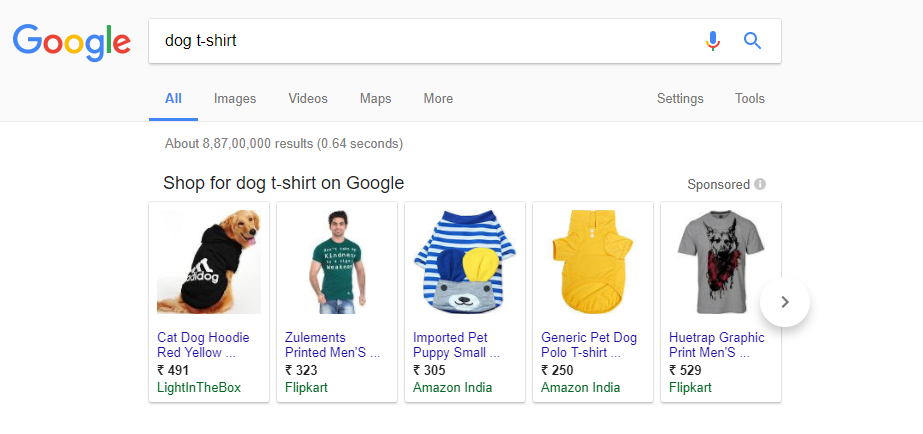Select the All results tab

point(173,99)
